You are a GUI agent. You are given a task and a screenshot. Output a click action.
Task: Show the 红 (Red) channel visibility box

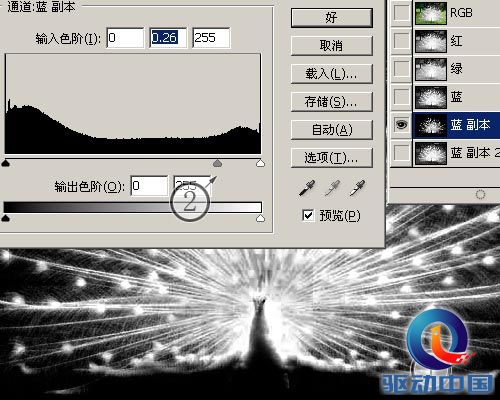401,41
